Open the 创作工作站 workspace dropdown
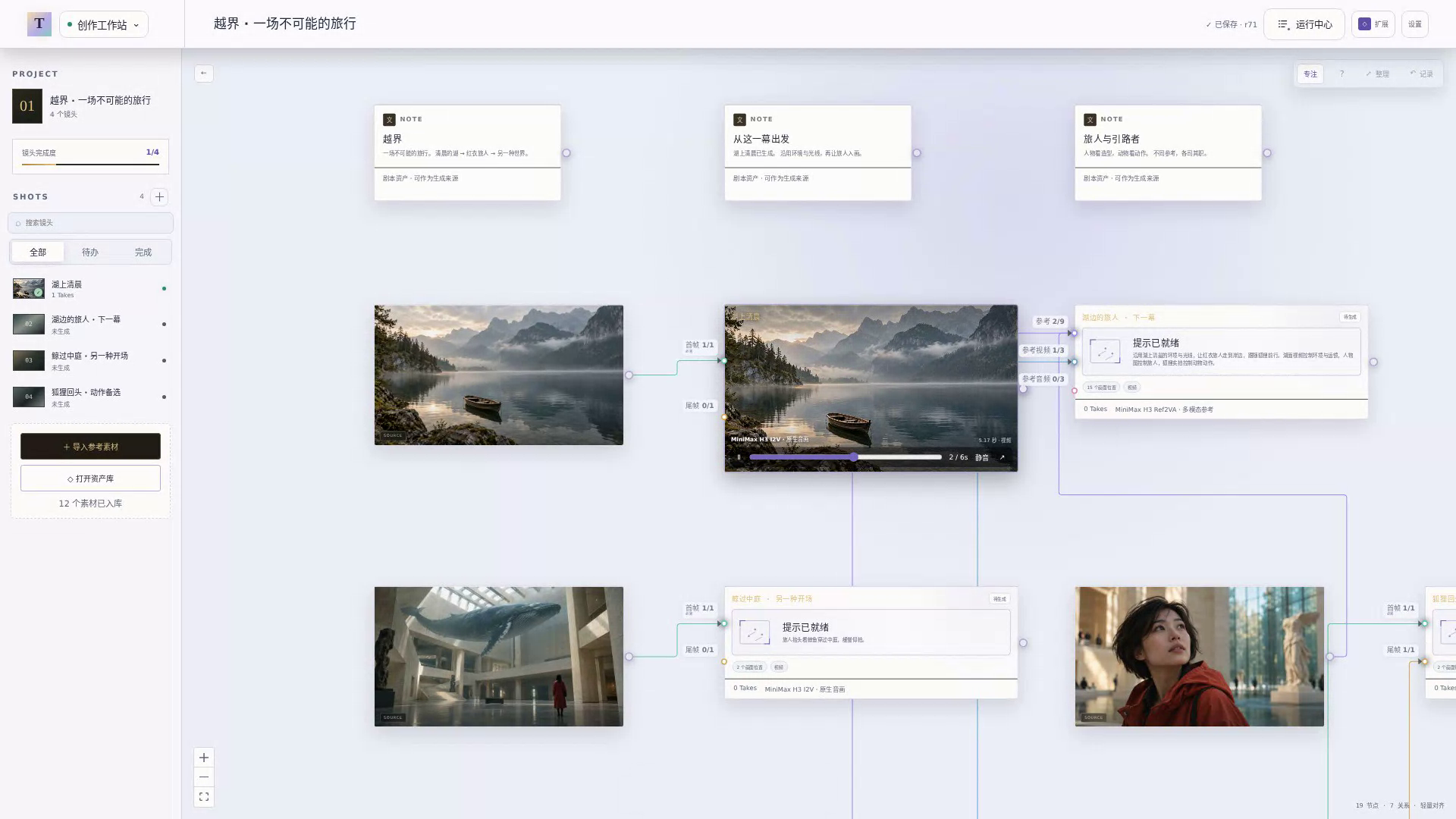The width and height of the screenshot is (1456, 819). [104, 24]
